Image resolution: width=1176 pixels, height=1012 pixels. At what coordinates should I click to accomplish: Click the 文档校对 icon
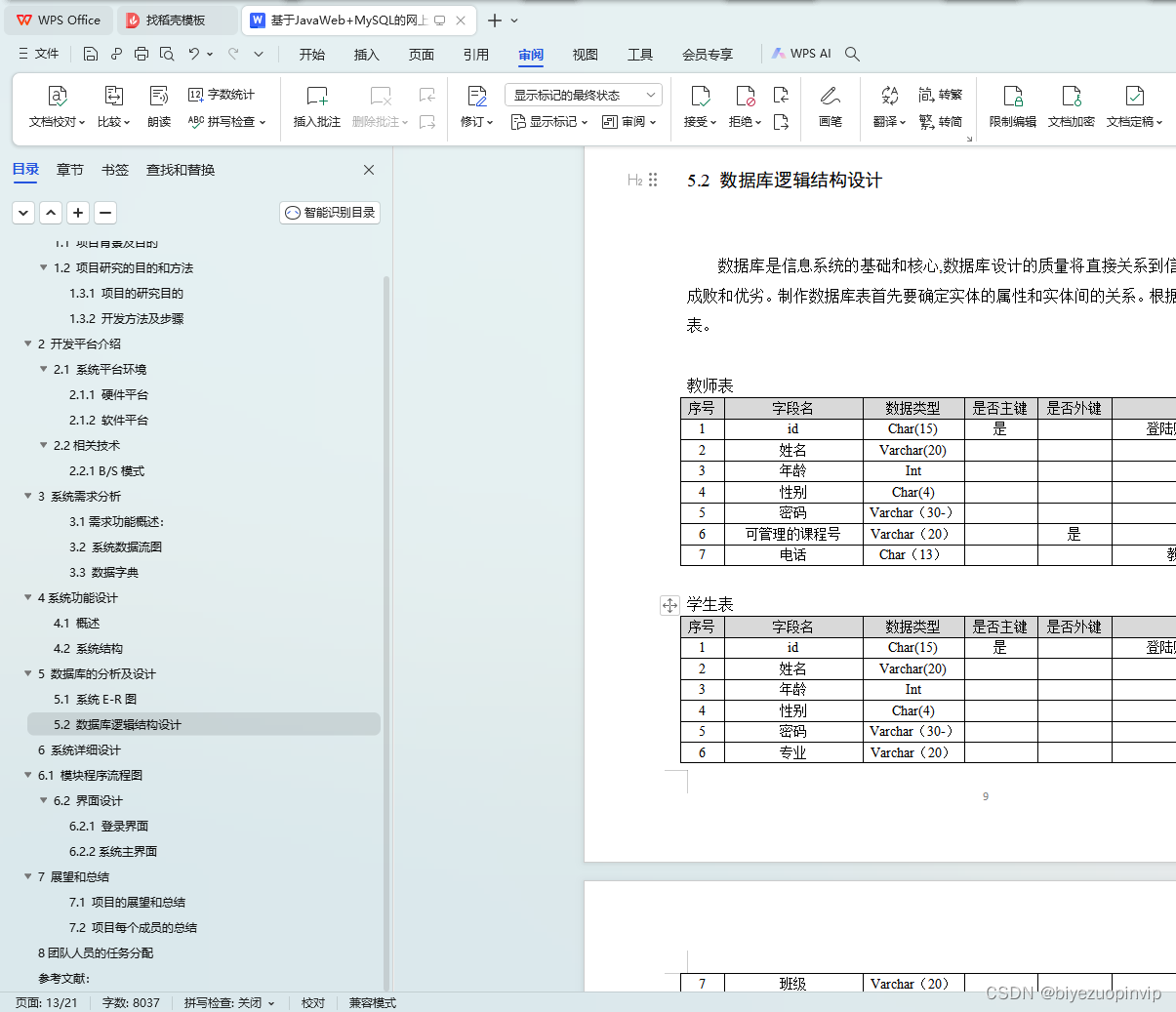pyautogui.click(x=57, y=96)
